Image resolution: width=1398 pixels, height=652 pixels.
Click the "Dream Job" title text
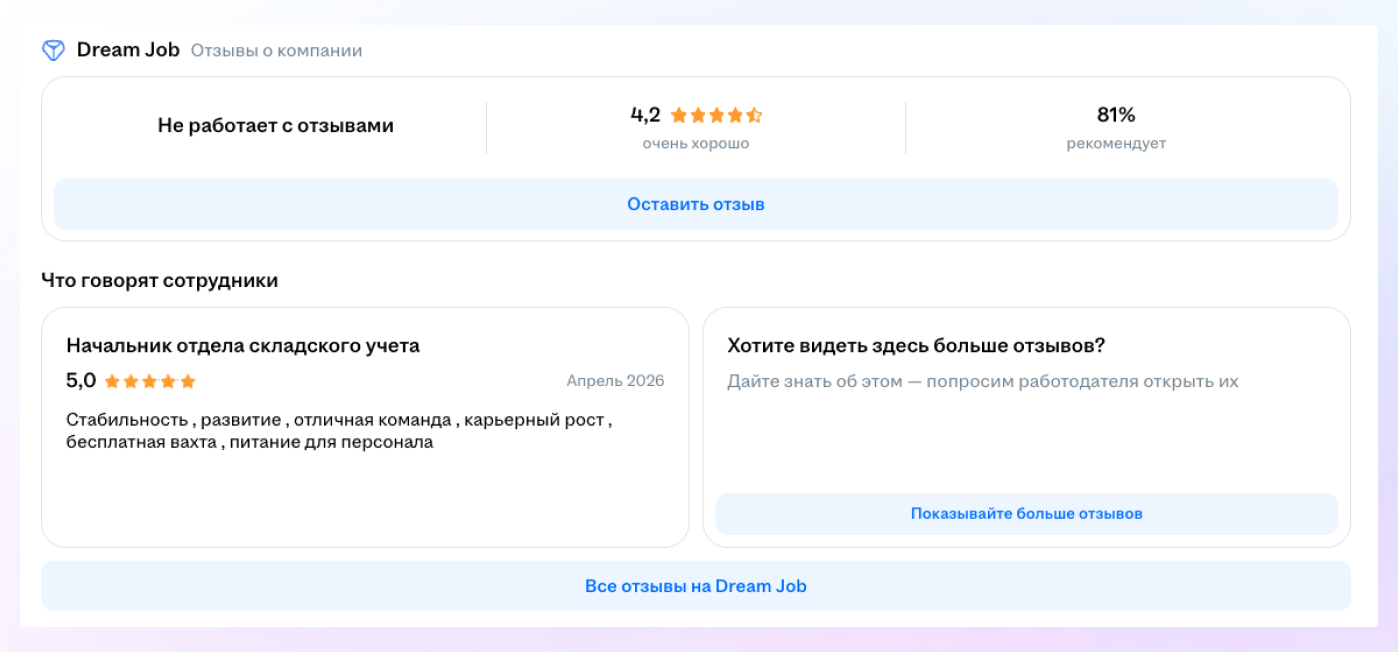point(128,50)
